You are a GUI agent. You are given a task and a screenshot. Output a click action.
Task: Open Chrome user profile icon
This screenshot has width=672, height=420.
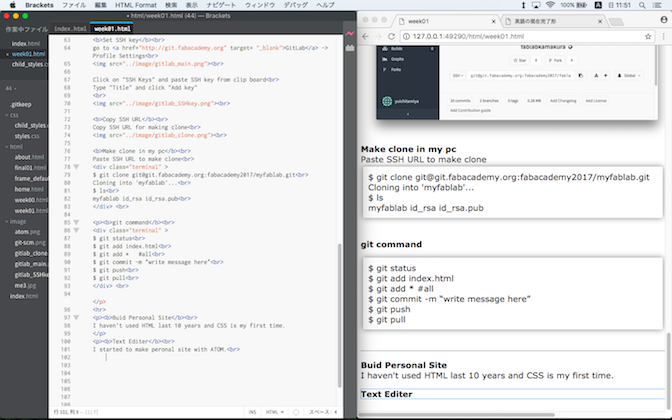[664, 20]
